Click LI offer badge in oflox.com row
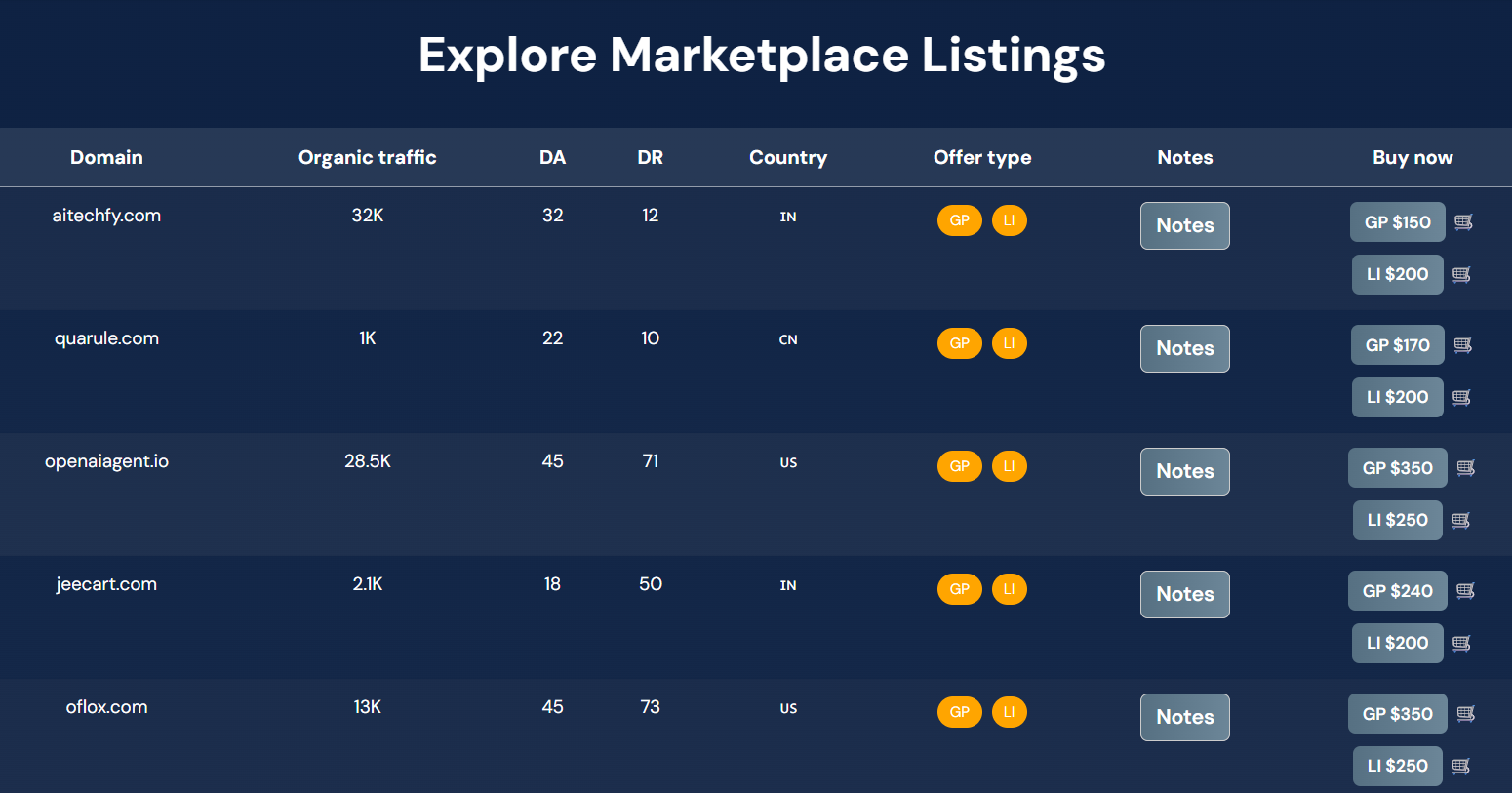 (x=1010, y=712)
